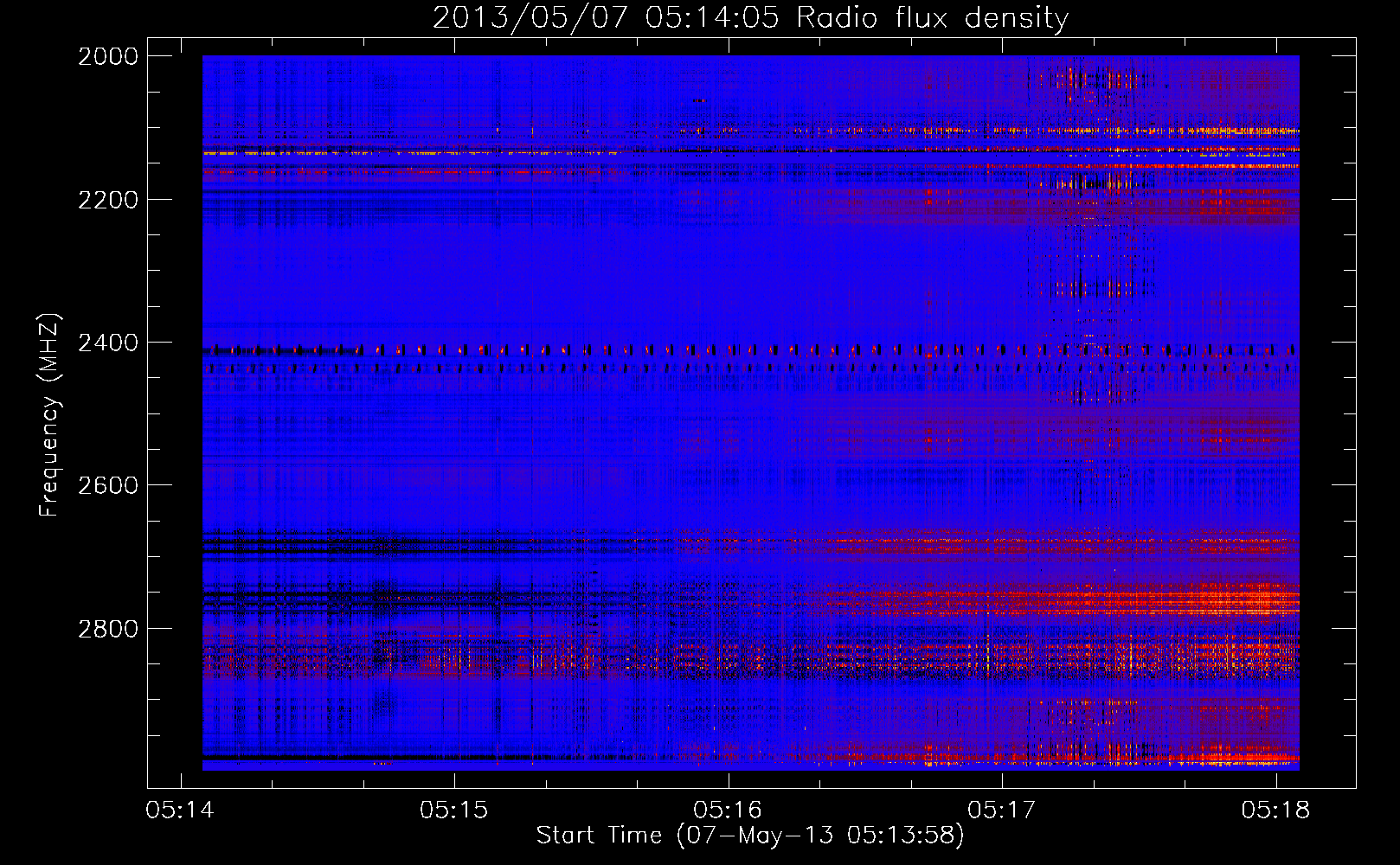Click the 05:16 time tick label

(x=728, y=811)
